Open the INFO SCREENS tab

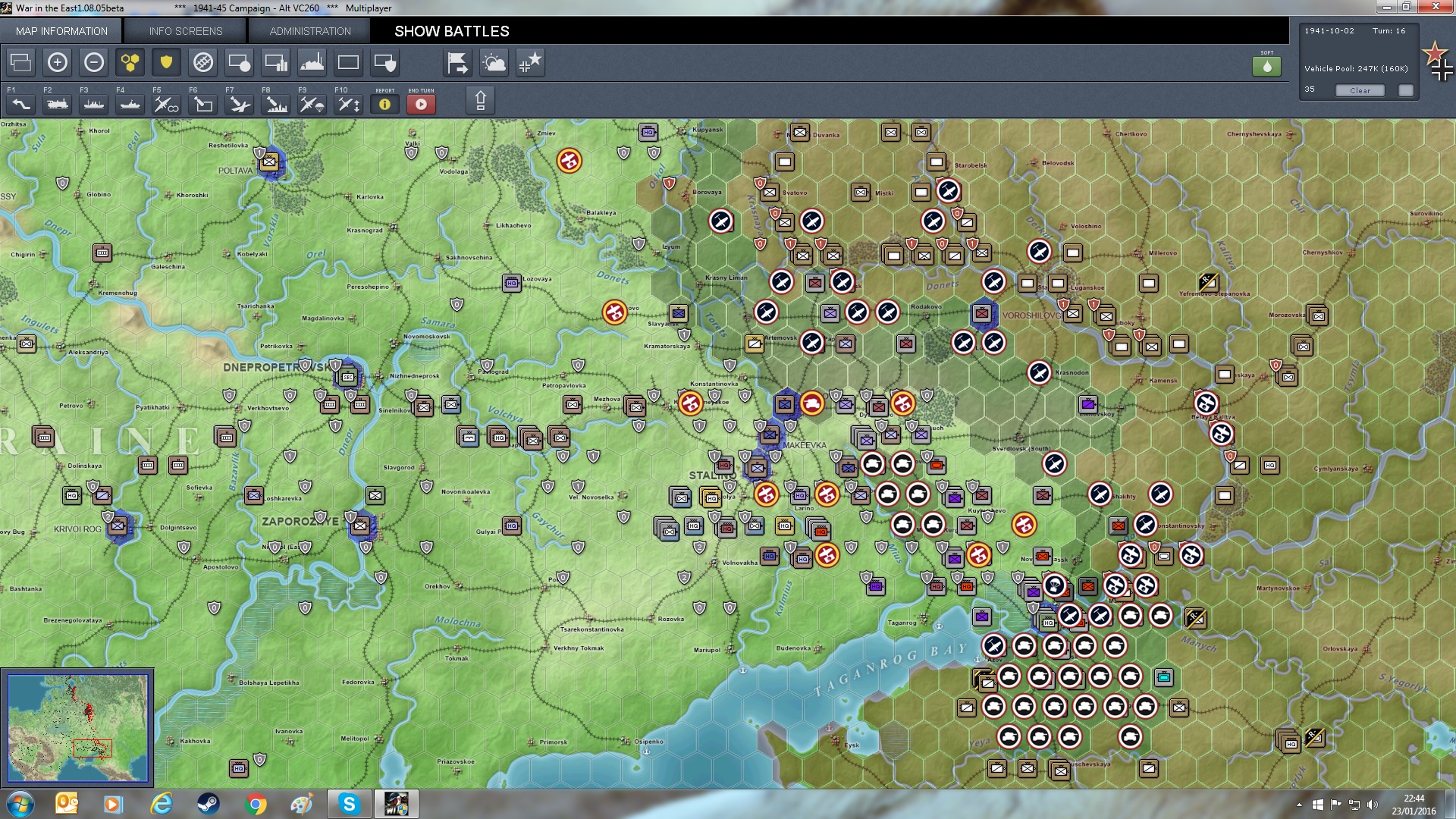pyautogui.click(x=186, y=31)
